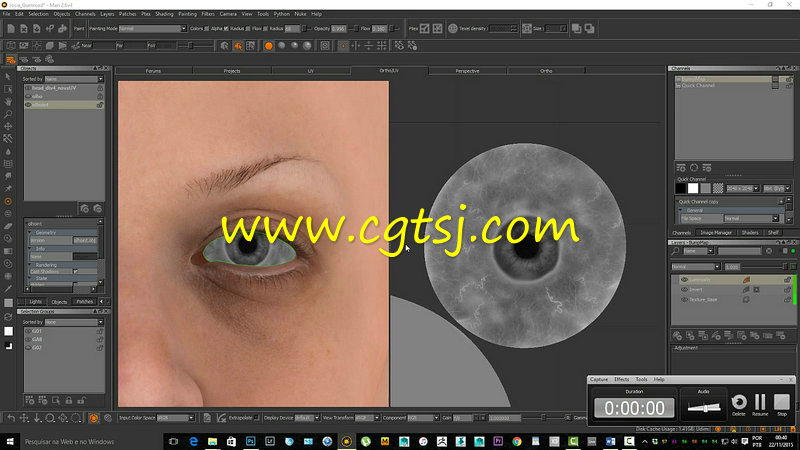This screenshot has width=800, height=450.
Task: Add new layer icon in Layers panel
Action: [x=677, y=336]
